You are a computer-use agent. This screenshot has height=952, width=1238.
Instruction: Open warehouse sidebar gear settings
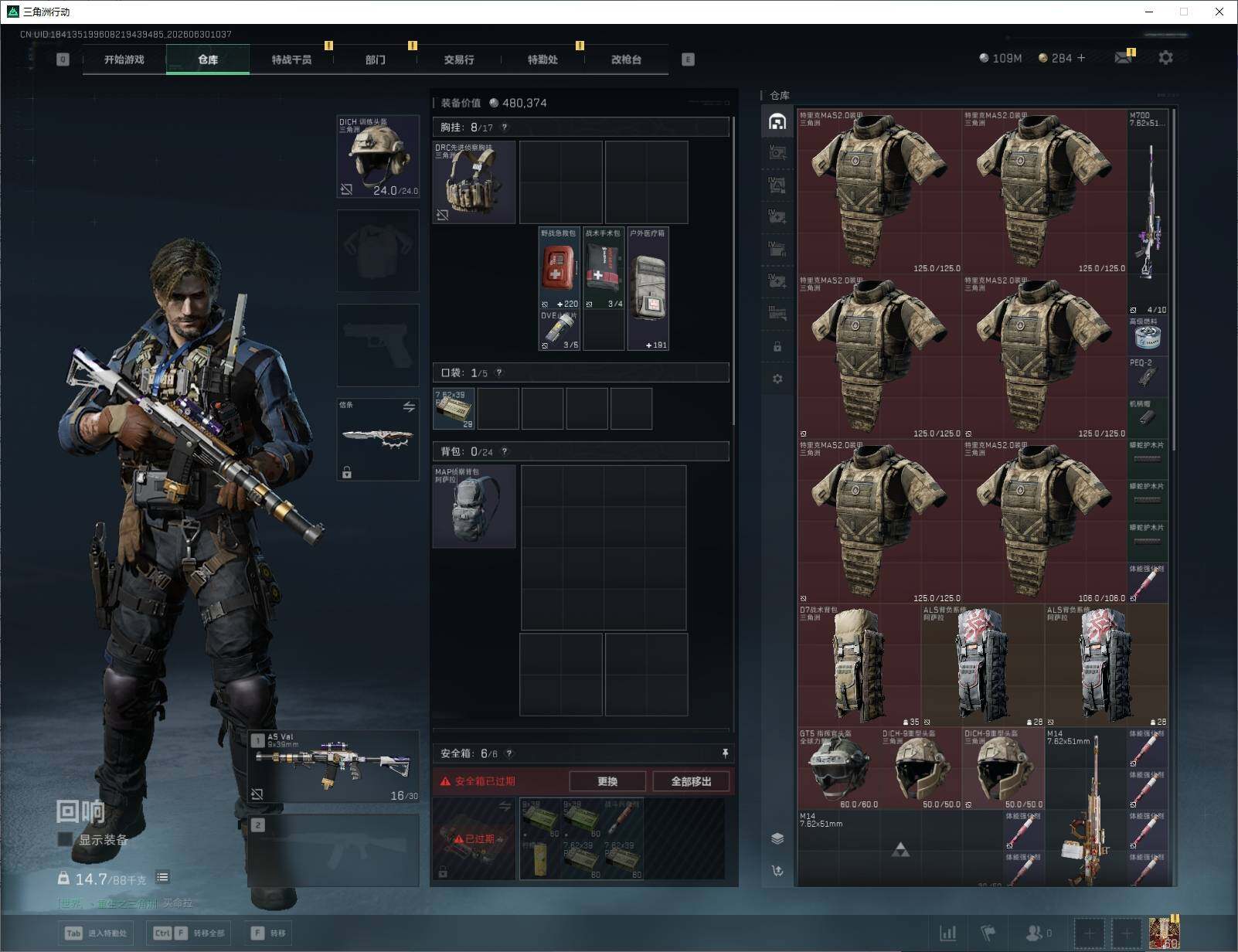[x=777, y=379]
